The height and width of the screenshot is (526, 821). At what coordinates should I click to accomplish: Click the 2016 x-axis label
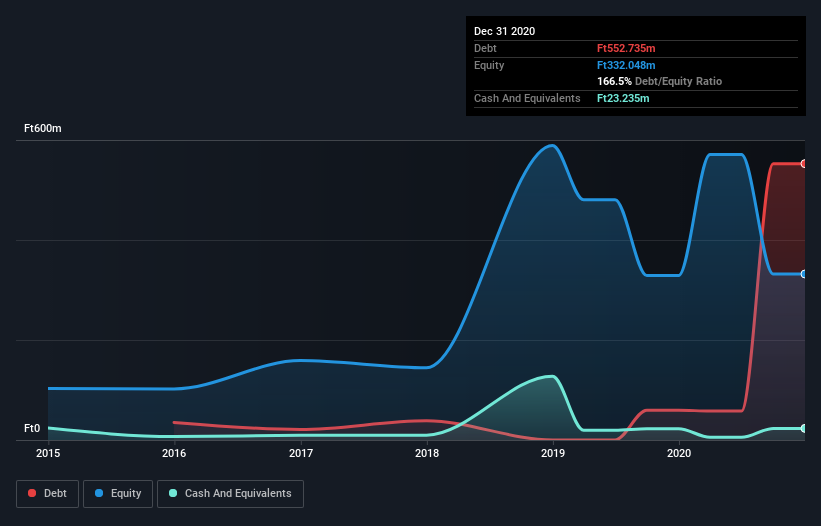coord(174,453)
